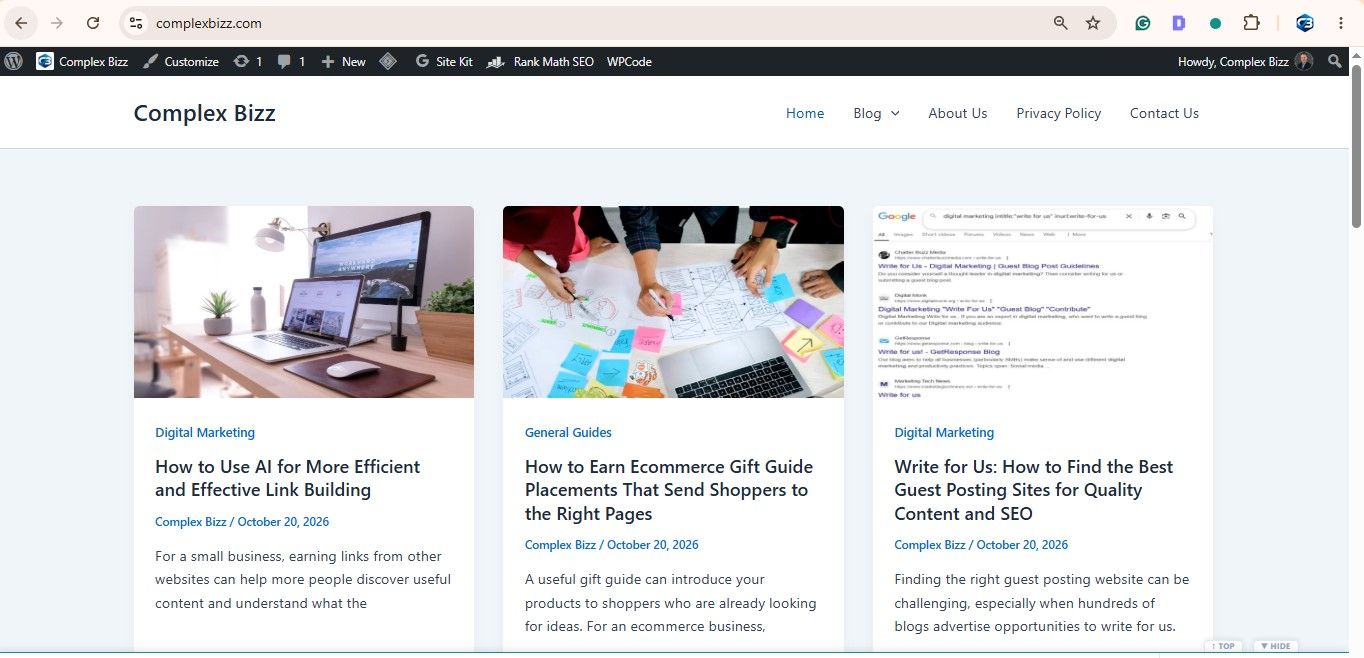This screenshot has height=658, width=1364.
Task: Open the purple D extension icon
Action: click(1179, 23)
